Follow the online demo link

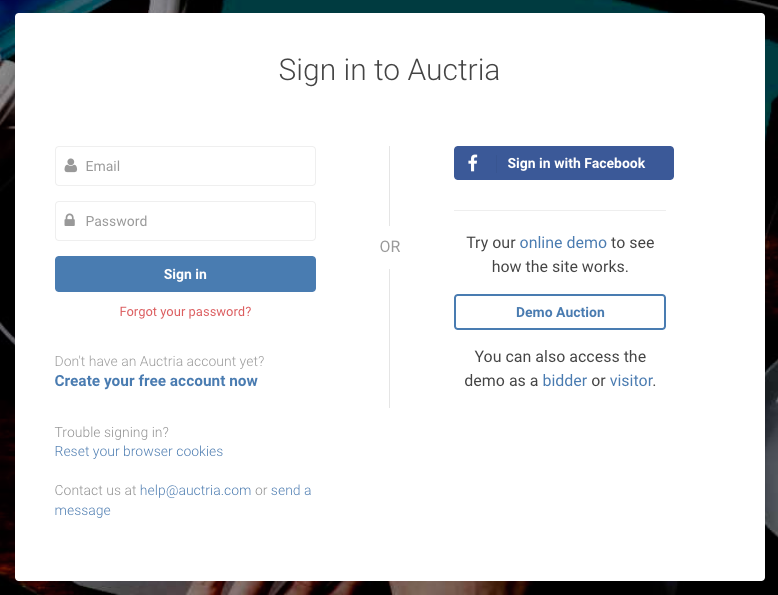pos(563,243)
